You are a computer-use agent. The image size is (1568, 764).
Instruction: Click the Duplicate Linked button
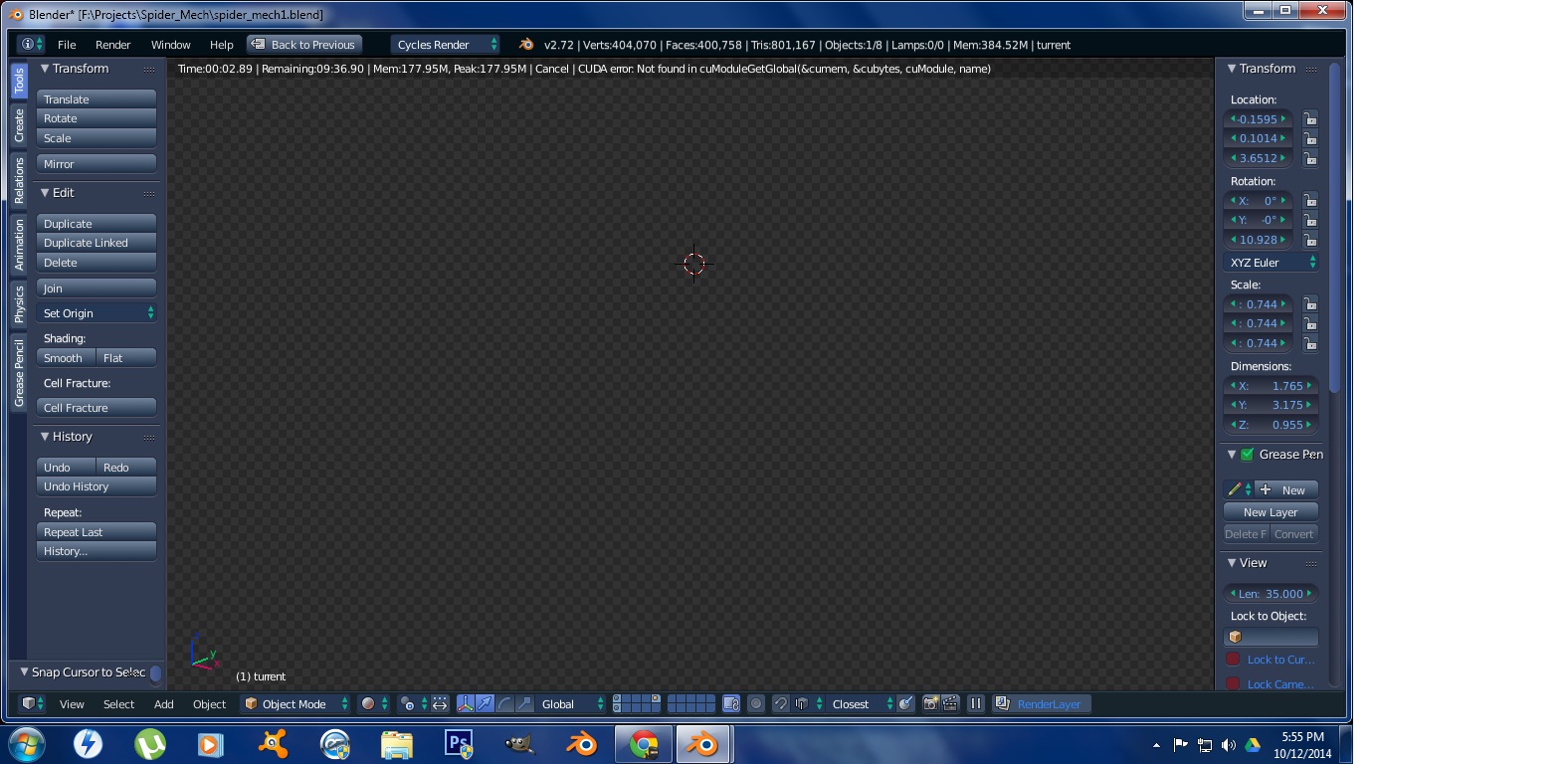tap(97, 243)
